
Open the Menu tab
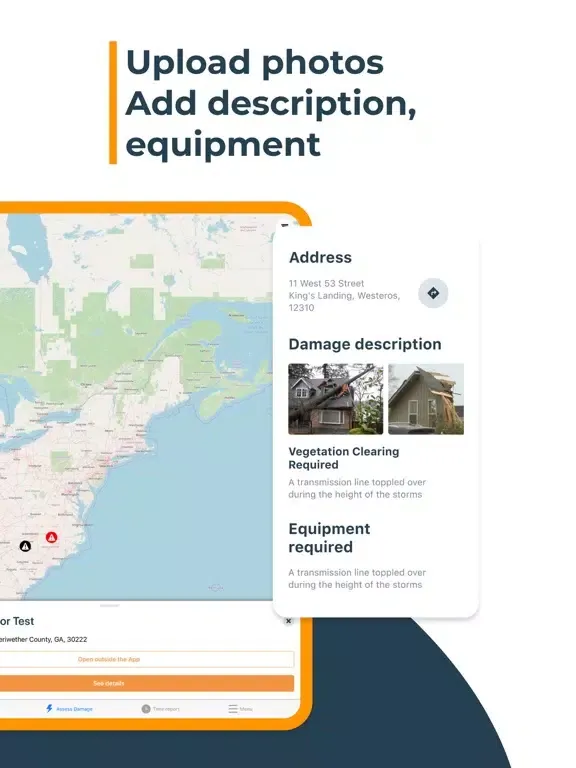coord(240,709)
